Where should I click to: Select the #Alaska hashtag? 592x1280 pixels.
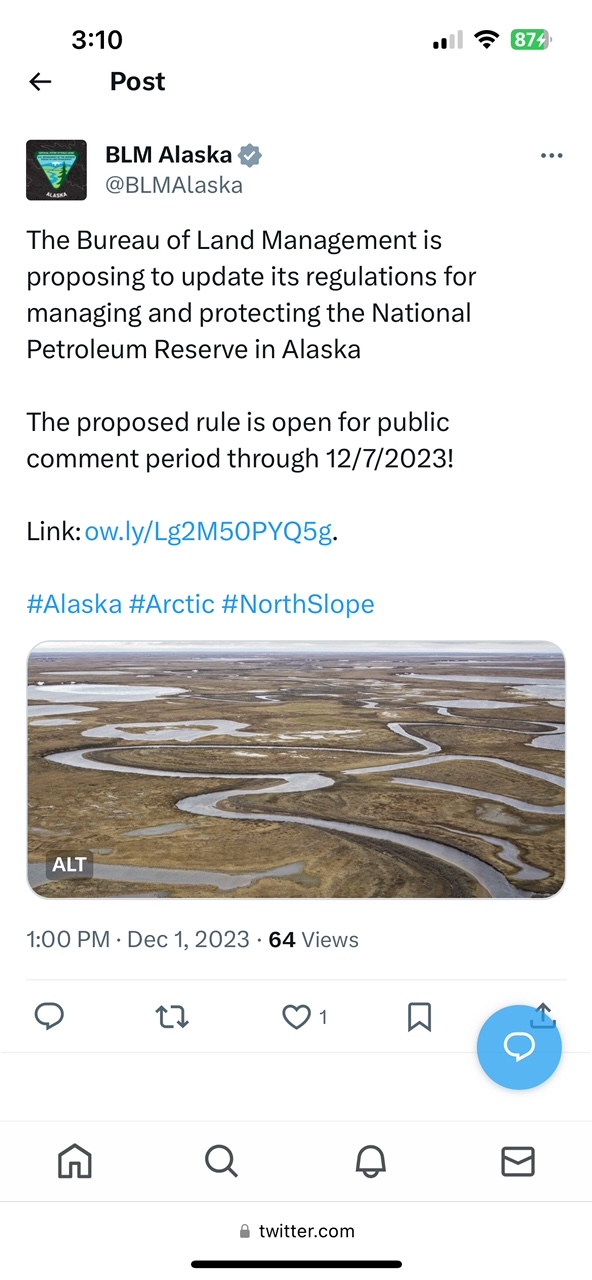(73, 604)
